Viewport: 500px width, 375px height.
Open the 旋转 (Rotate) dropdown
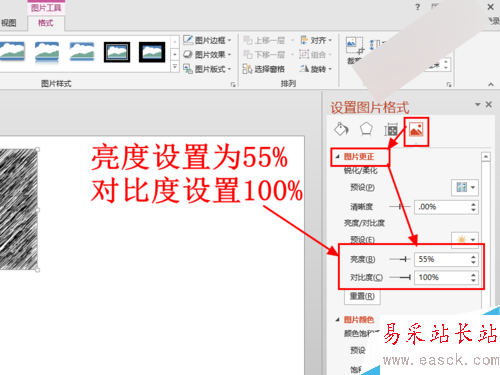(x=316, y=69)
